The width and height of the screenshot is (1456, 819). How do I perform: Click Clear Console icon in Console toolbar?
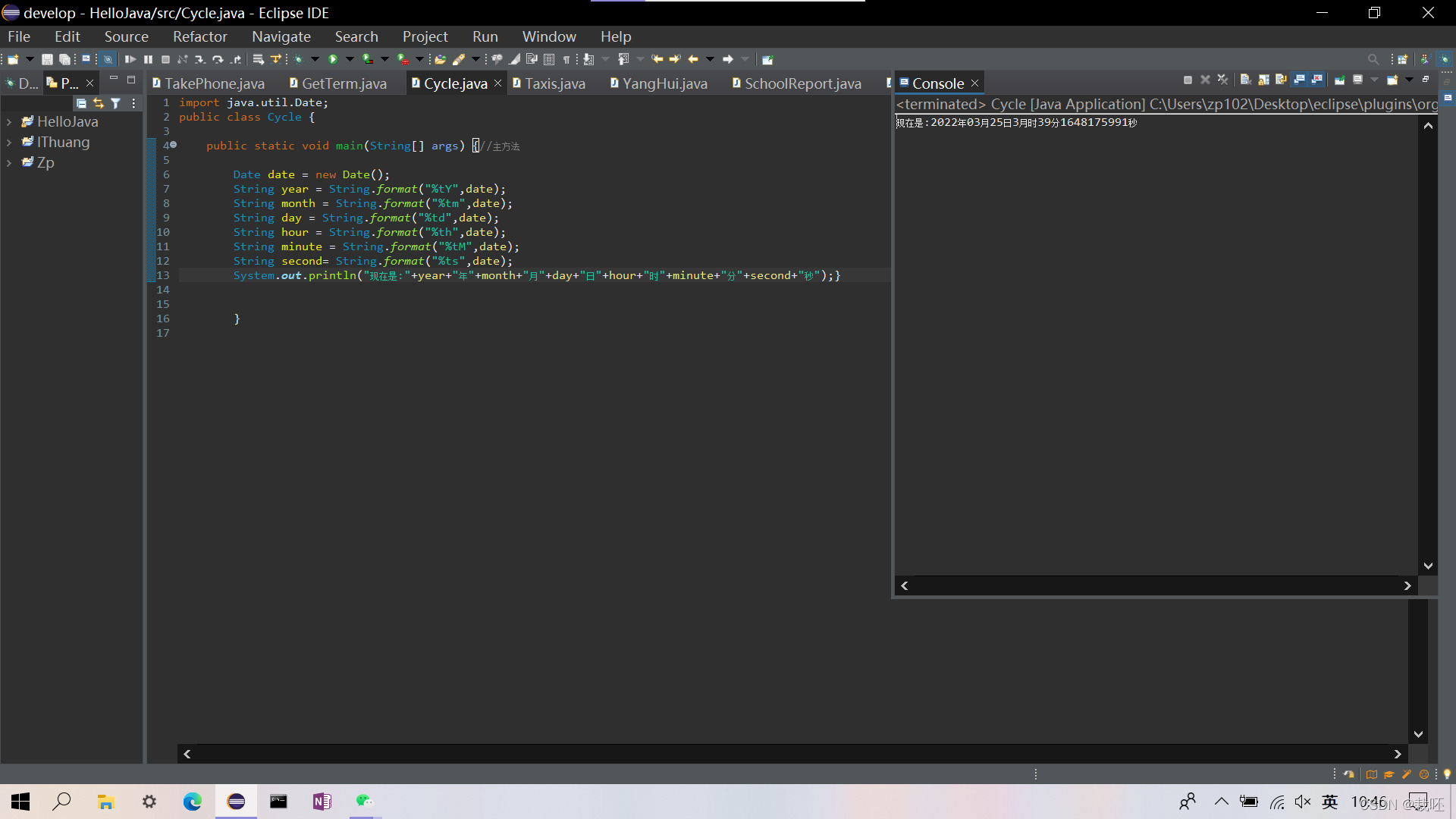(1245, 80)
